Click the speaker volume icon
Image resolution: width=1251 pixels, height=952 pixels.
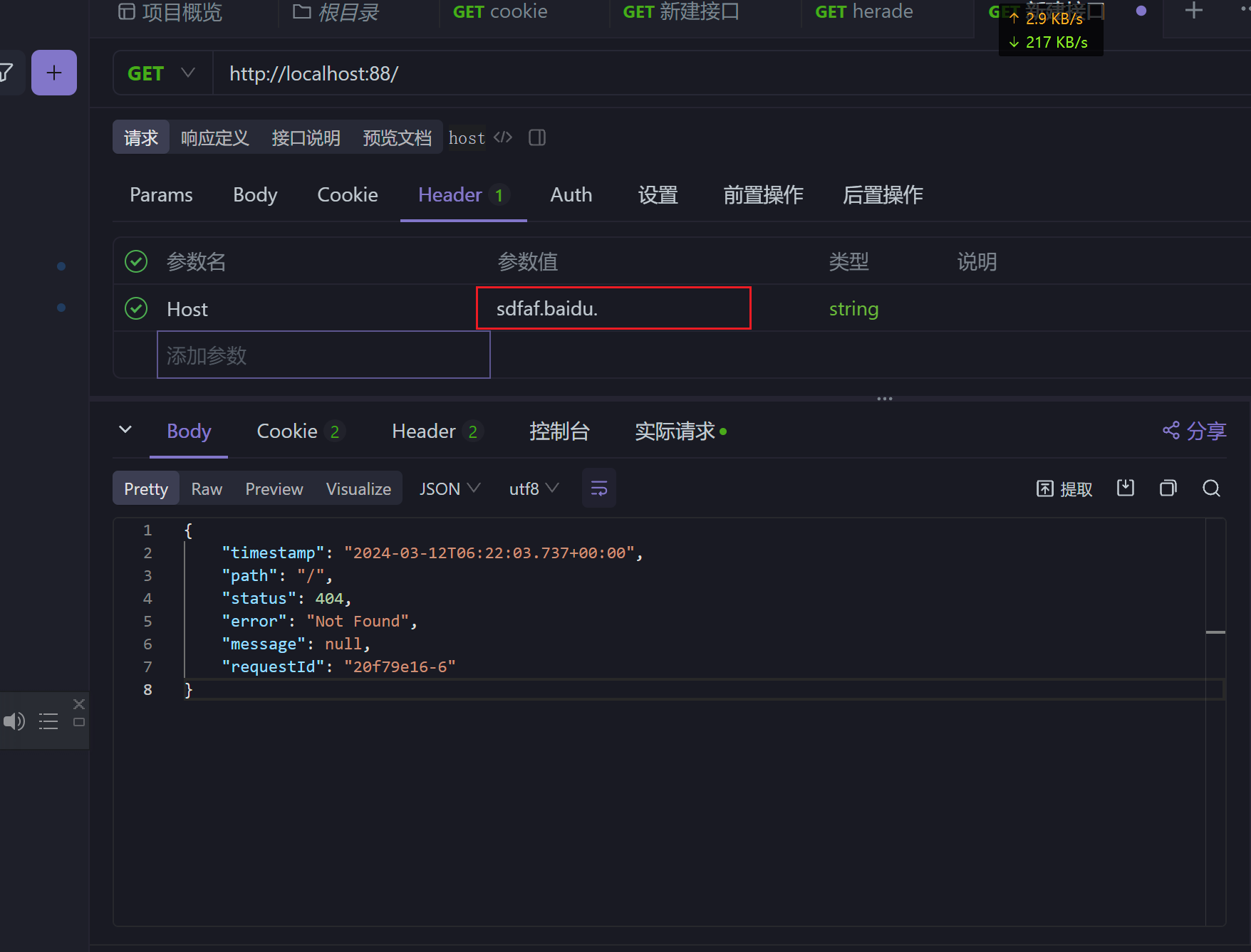point(14,721)
